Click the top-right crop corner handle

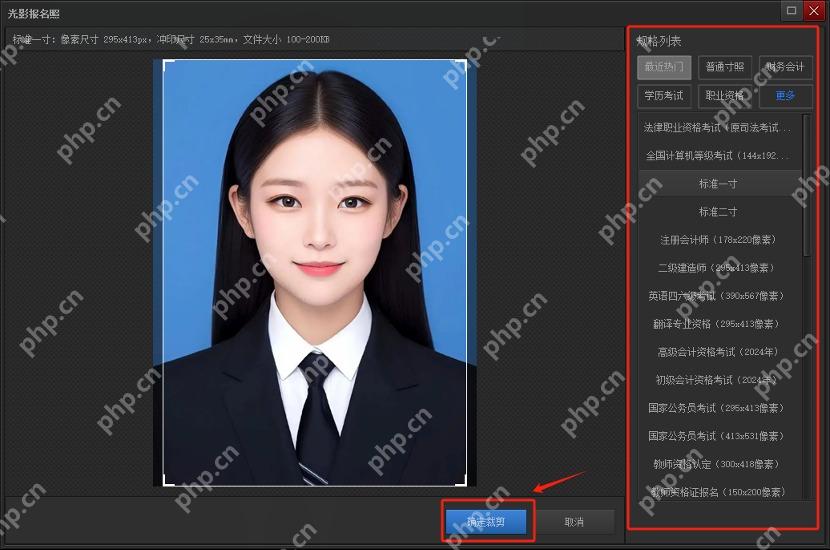pos(464,63)
